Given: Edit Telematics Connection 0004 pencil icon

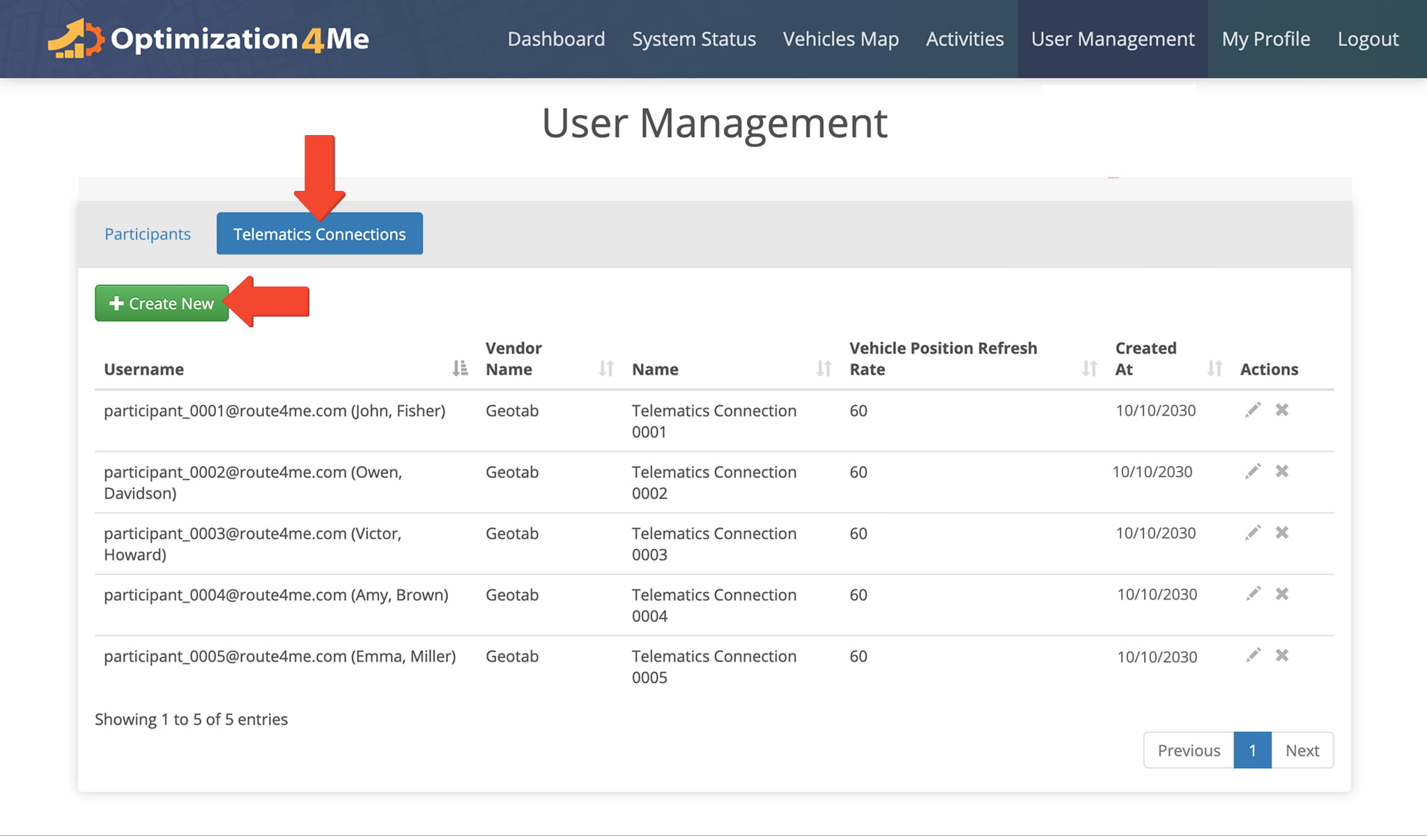Looking at the screenshot, I should 1253,593.
